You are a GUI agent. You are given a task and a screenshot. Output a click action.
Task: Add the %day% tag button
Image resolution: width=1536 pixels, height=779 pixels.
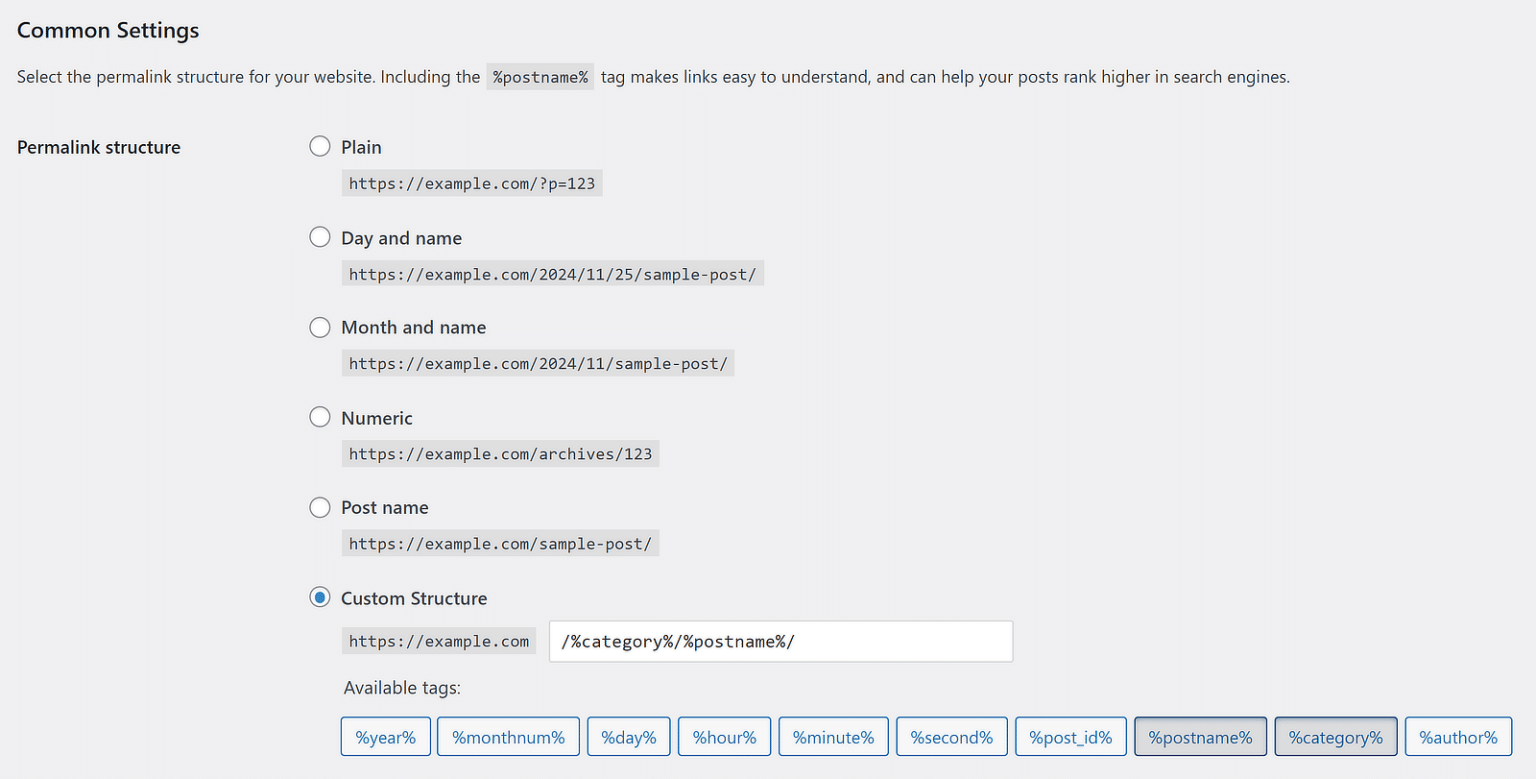point(629,737)
